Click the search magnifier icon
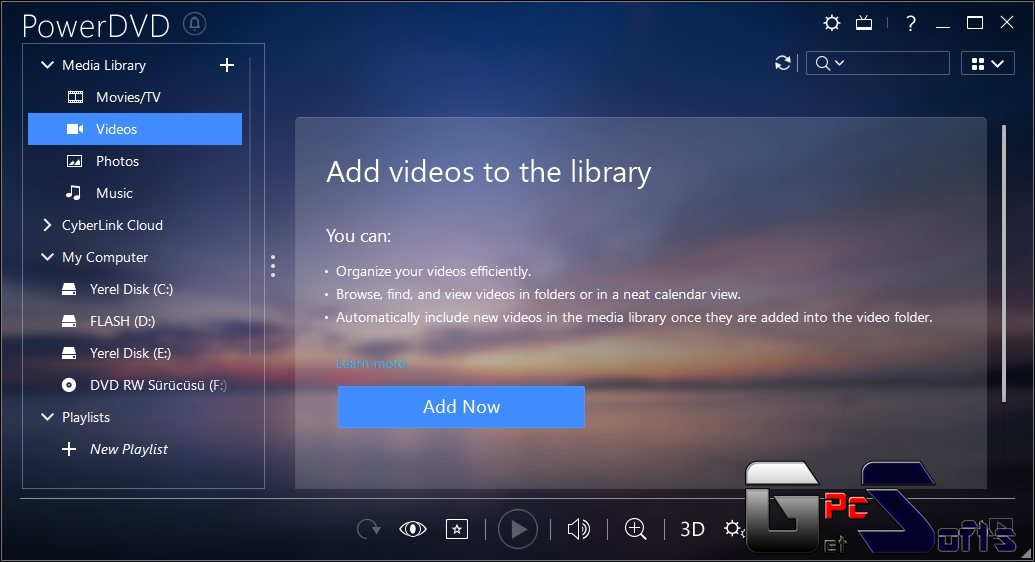Image resolution: width=1035 pixels, height=562 pixels. [822, 63]
